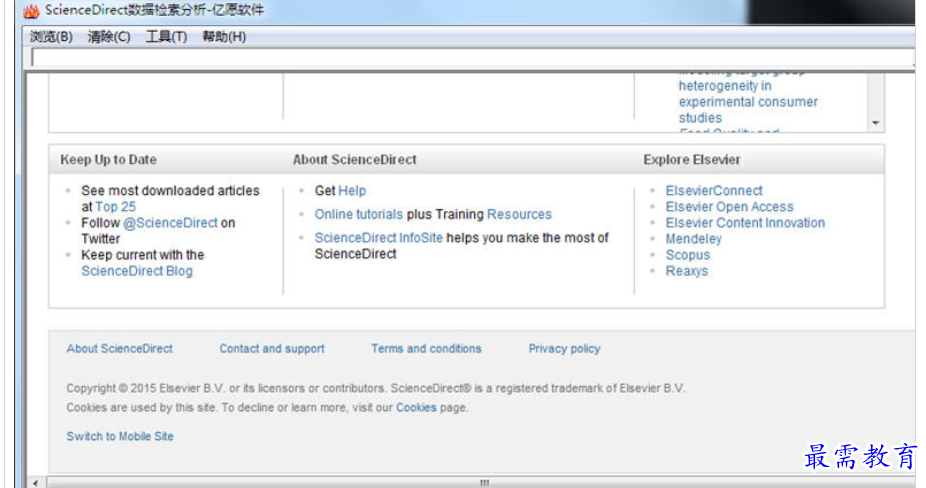Image resolution: width=926 pixels, height=488 pixels.
Task: Click the horizontal scrollbar thumb at bottom
Action: point(481,483)
